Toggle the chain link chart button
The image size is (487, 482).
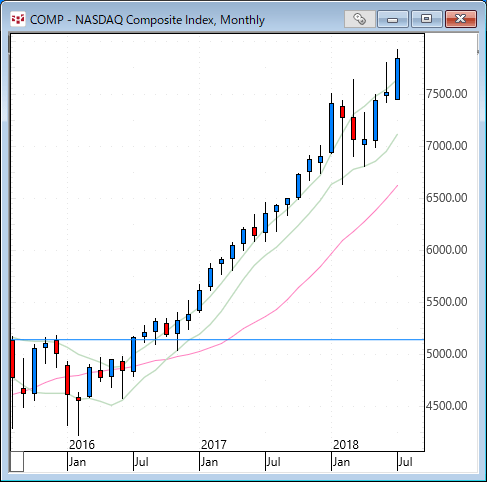pyautogui.click(x=360, y=19)
